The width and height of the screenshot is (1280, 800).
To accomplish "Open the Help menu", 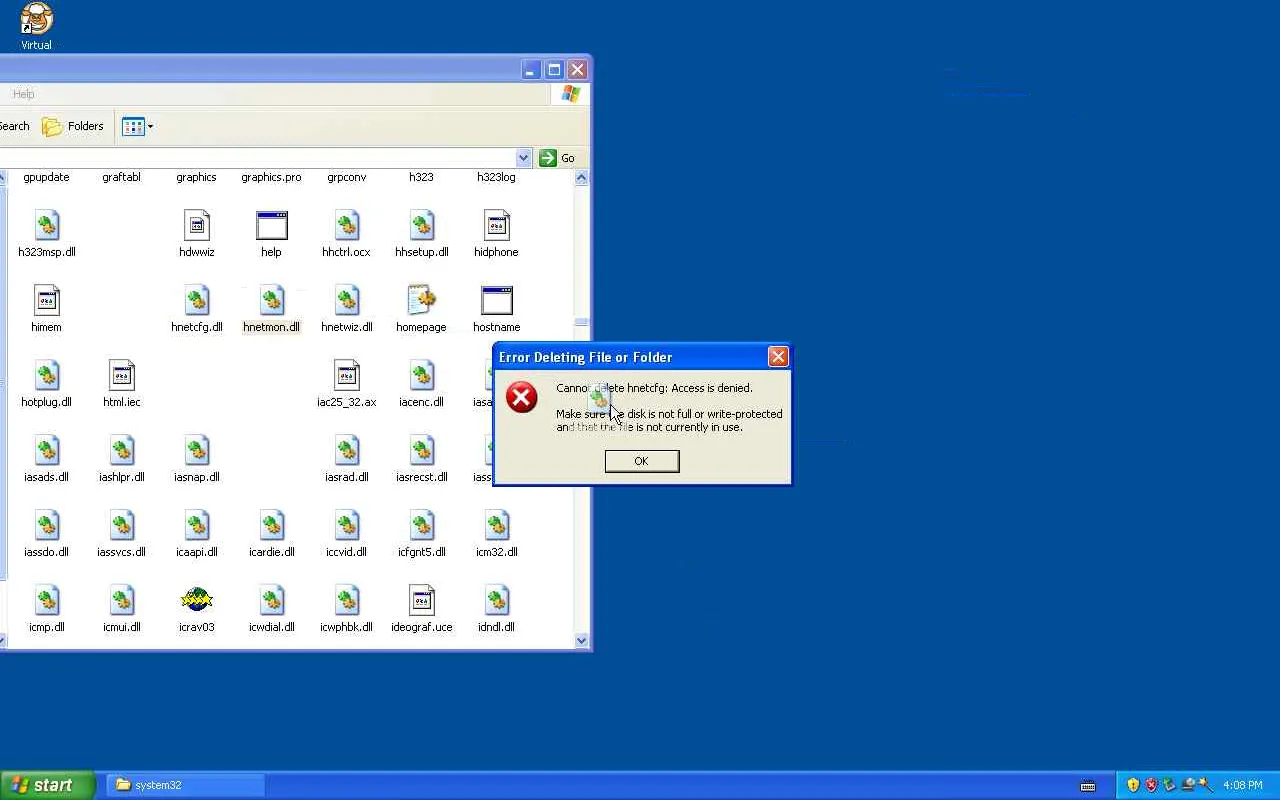I will tap(24, 94).
